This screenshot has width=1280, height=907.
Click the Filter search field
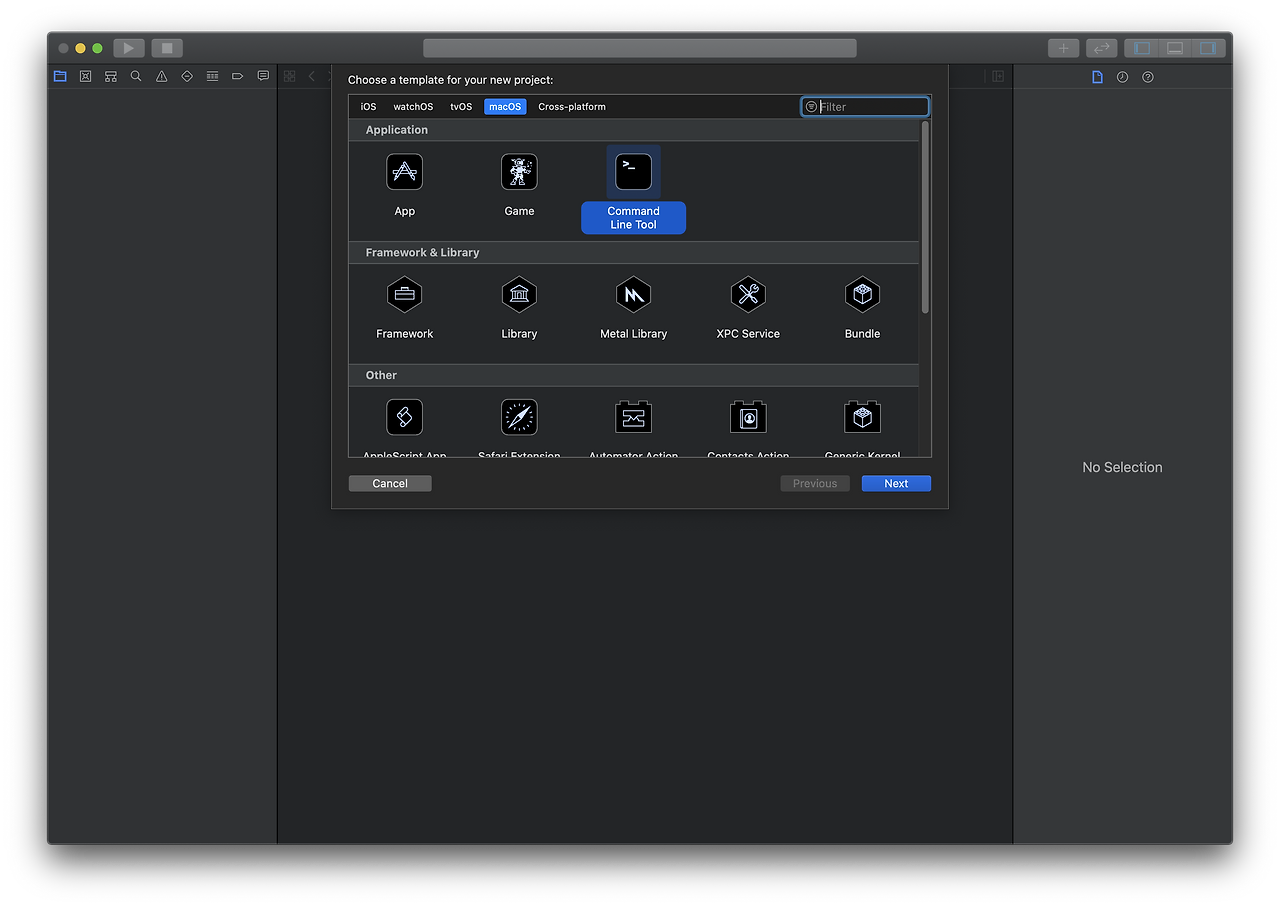pyautogui.click(x=865, y=107)
